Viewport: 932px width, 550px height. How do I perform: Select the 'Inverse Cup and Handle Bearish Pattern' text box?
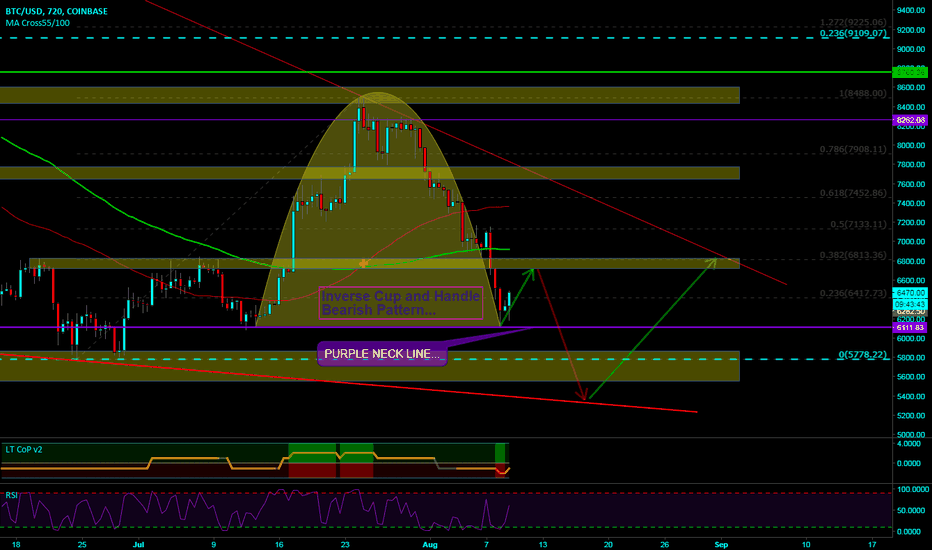pyautogui.click(x=401, y=303)
